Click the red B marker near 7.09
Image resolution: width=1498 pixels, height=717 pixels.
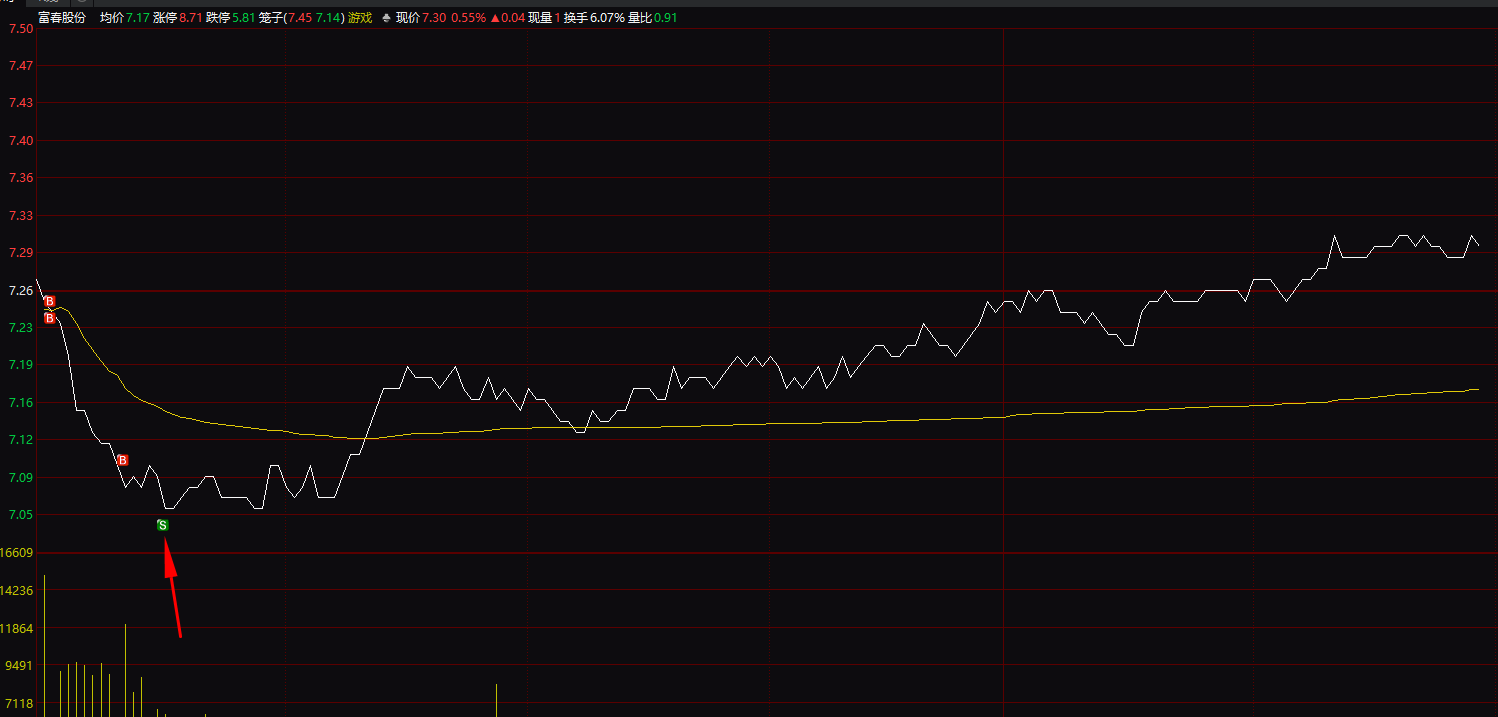pyautogui.click(x=122, y=460)
